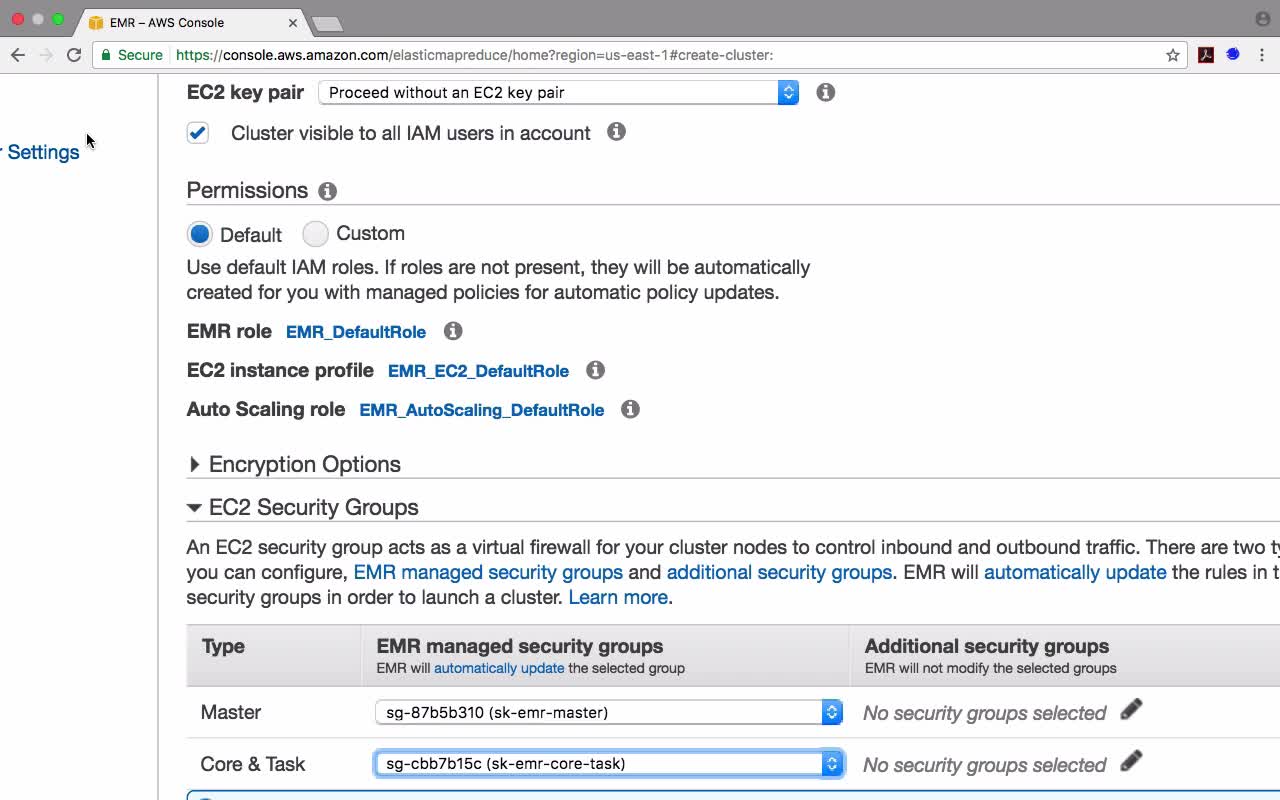Open Master security group dropdown
The image size is (1280, 800).
608,712
